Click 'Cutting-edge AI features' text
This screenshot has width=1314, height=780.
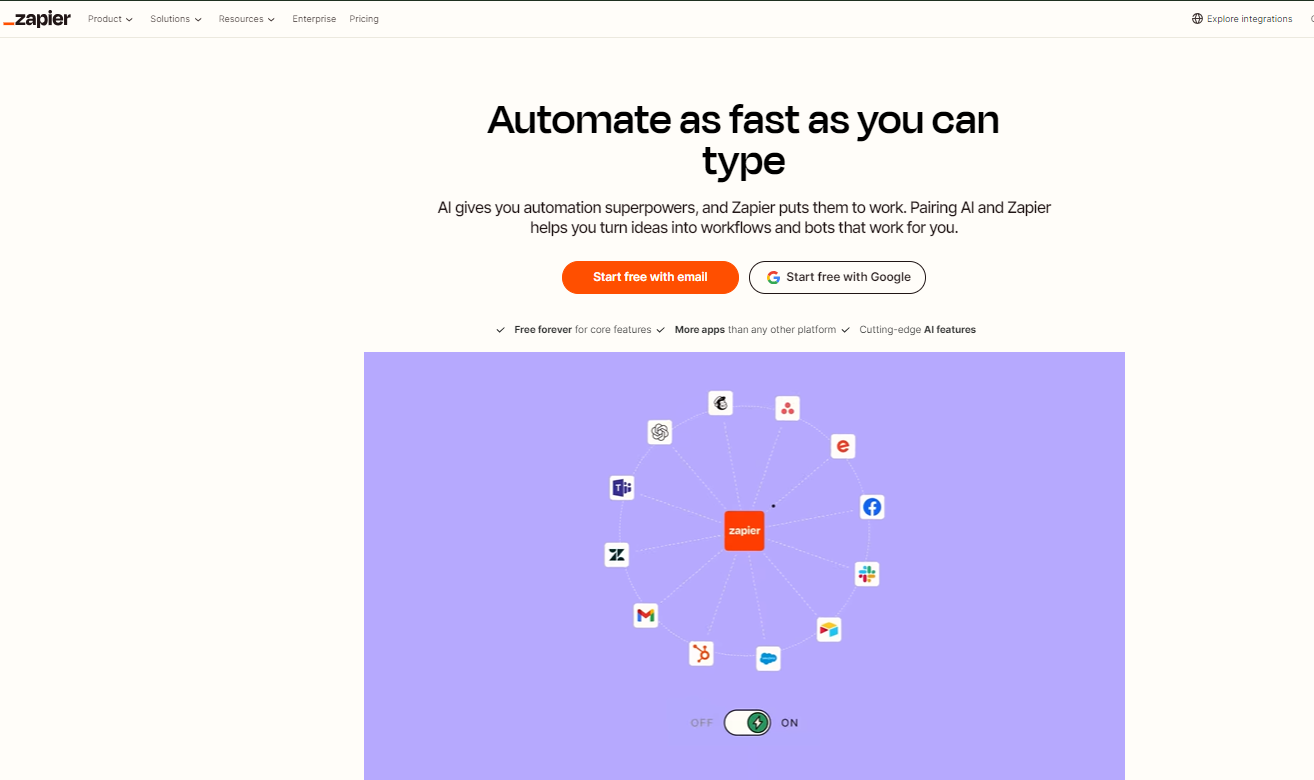(917, 330)
